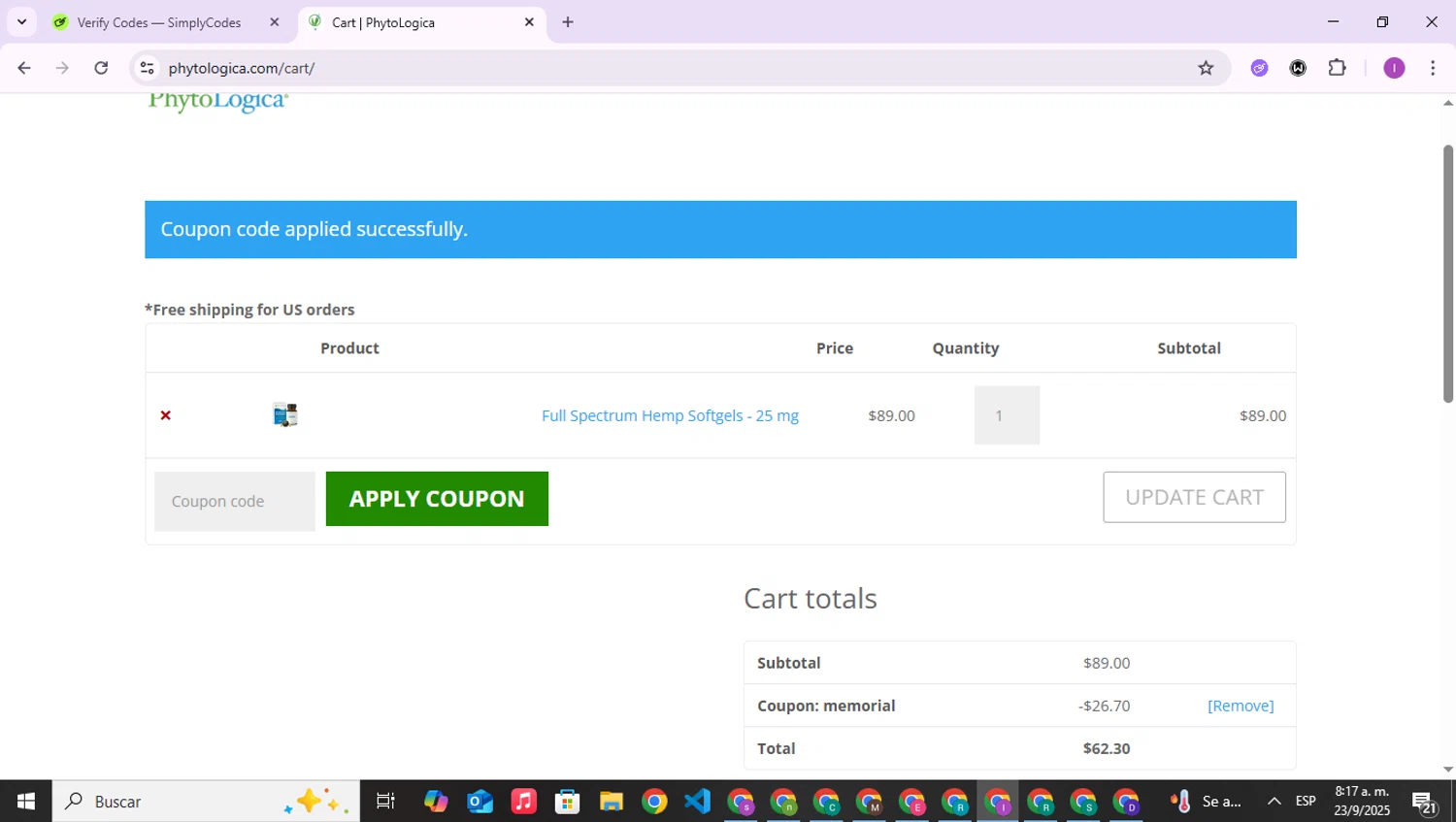Click the address bar URL phytologica.com/cart/

242,68
